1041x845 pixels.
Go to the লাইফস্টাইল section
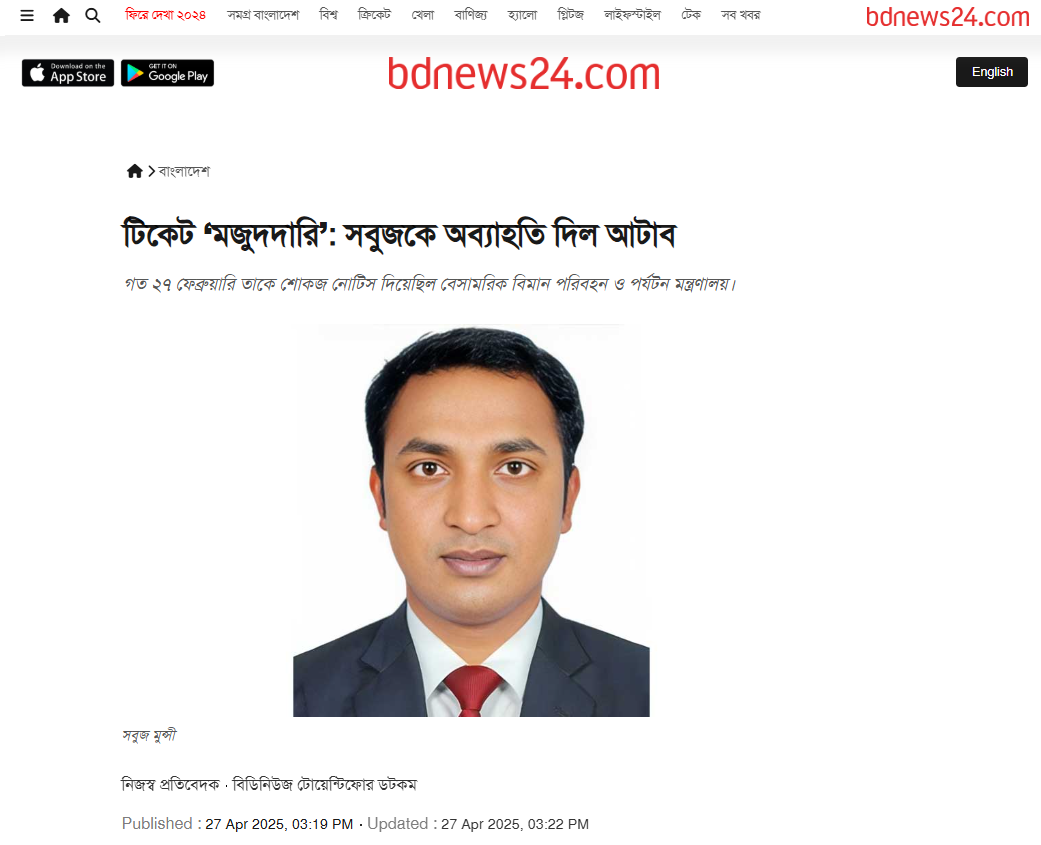click(x=632, y=15)
